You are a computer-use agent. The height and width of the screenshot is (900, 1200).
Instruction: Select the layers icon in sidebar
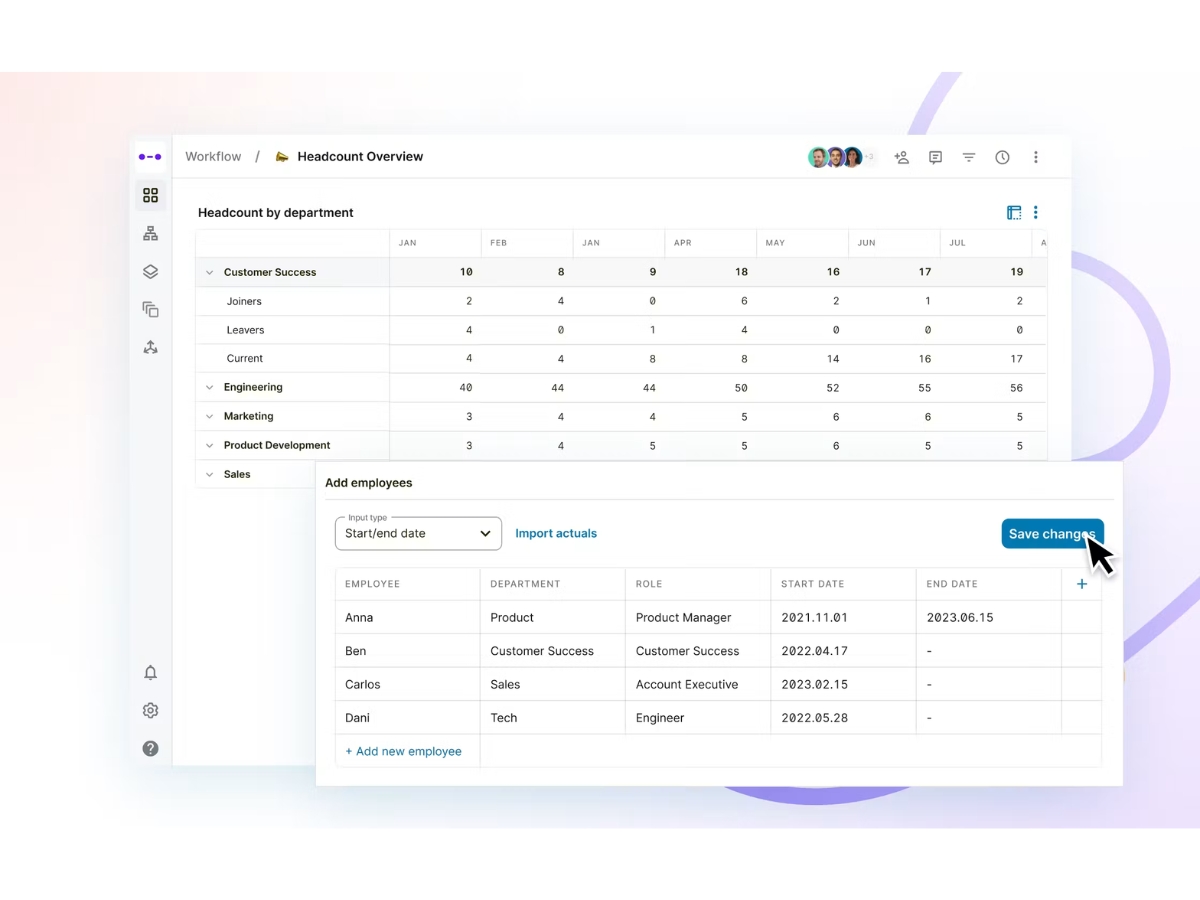tap(150, 271)
